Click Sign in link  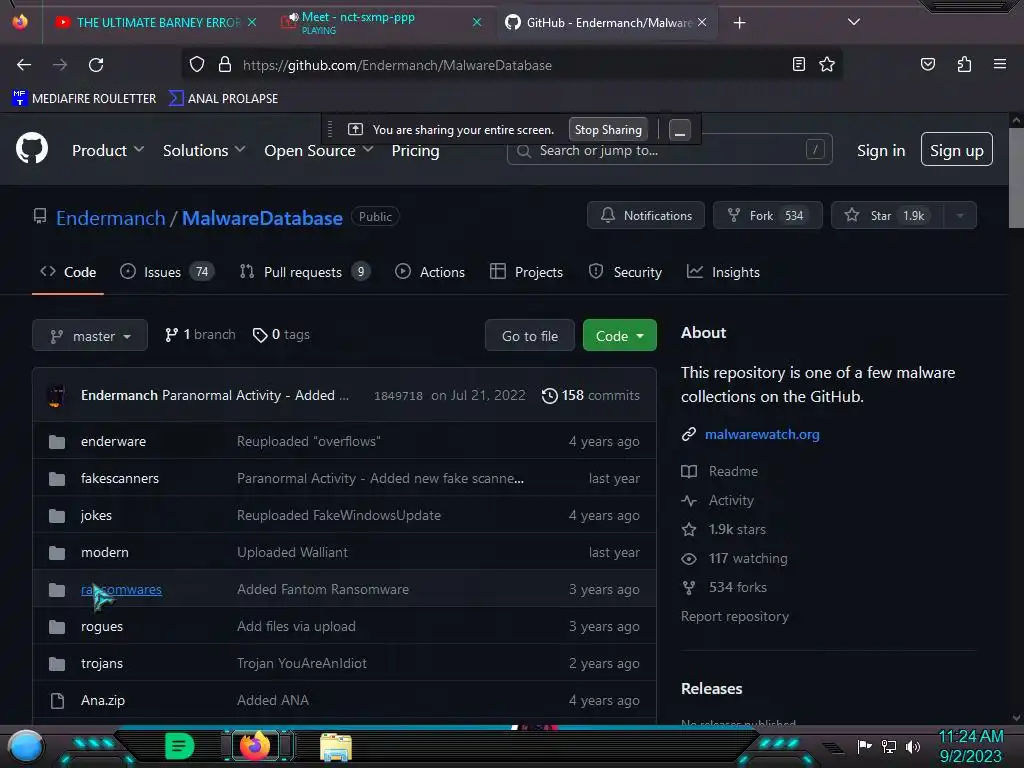point(881,151)
